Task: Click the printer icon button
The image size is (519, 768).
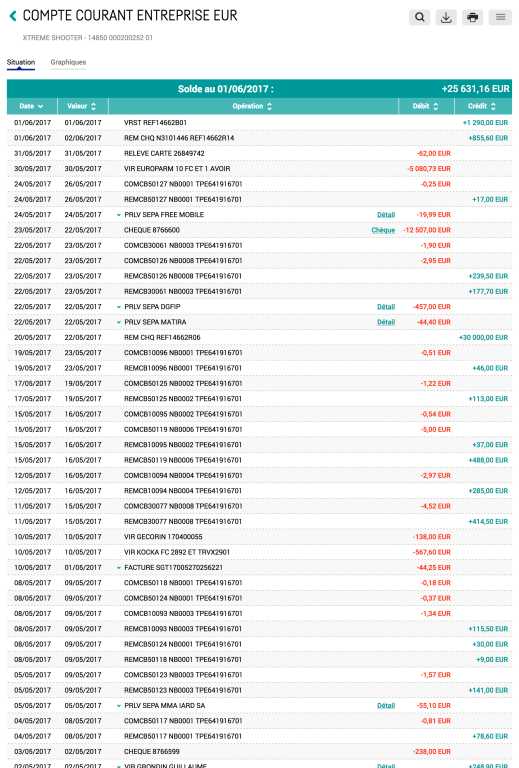Action: (x=472, y=17)
